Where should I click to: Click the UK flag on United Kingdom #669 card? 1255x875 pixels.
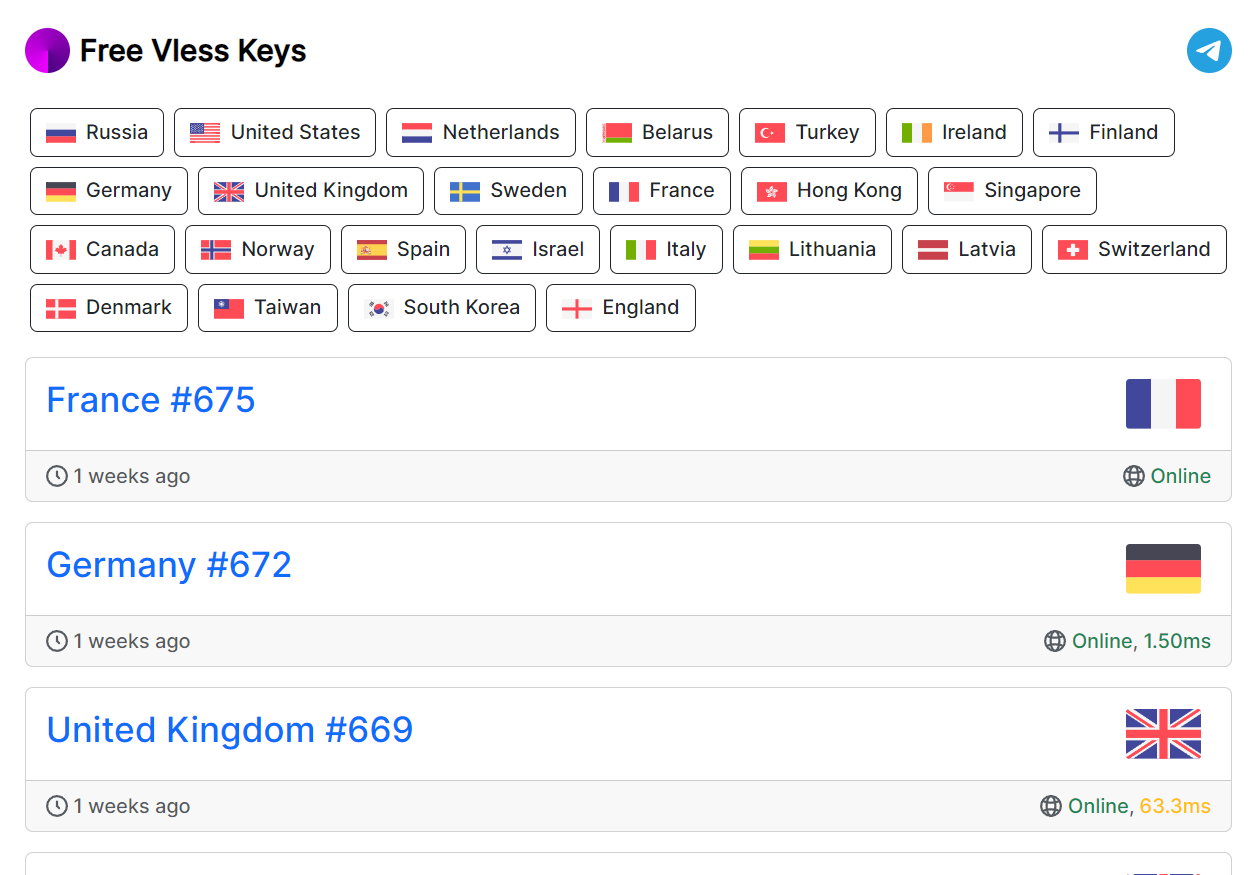(x=1163, y=733)
